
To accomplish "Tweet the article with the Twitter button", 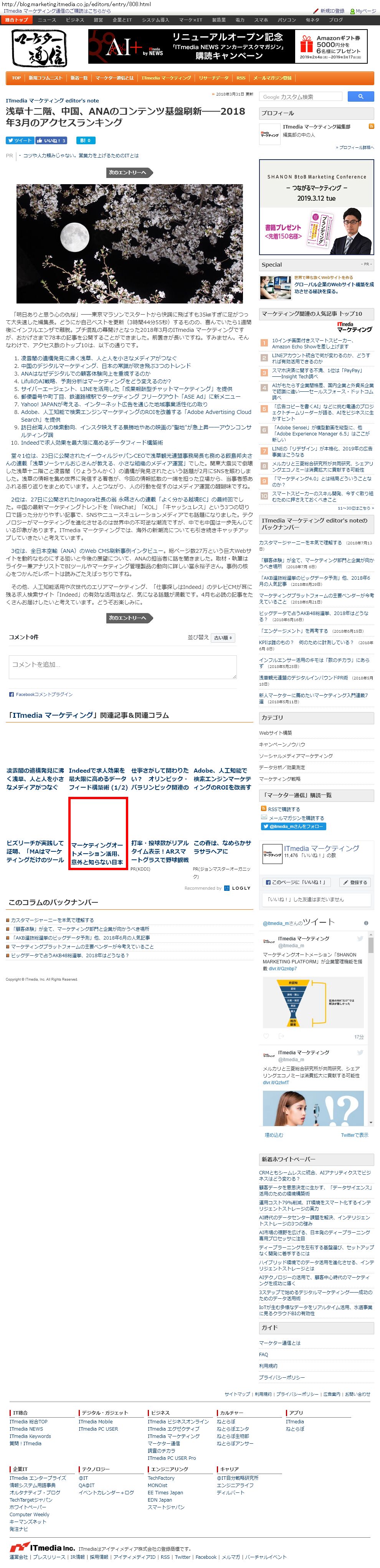I will click(x=20, y=140).
